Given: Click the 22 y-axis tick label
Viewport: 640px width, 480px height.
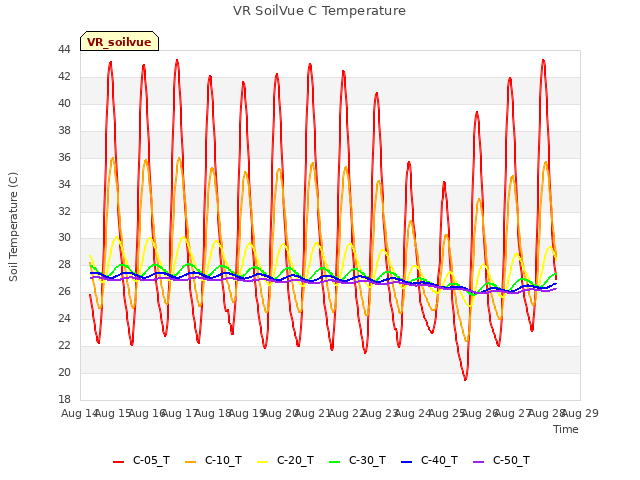Looking at the screenshot, I should pos(64,345).
